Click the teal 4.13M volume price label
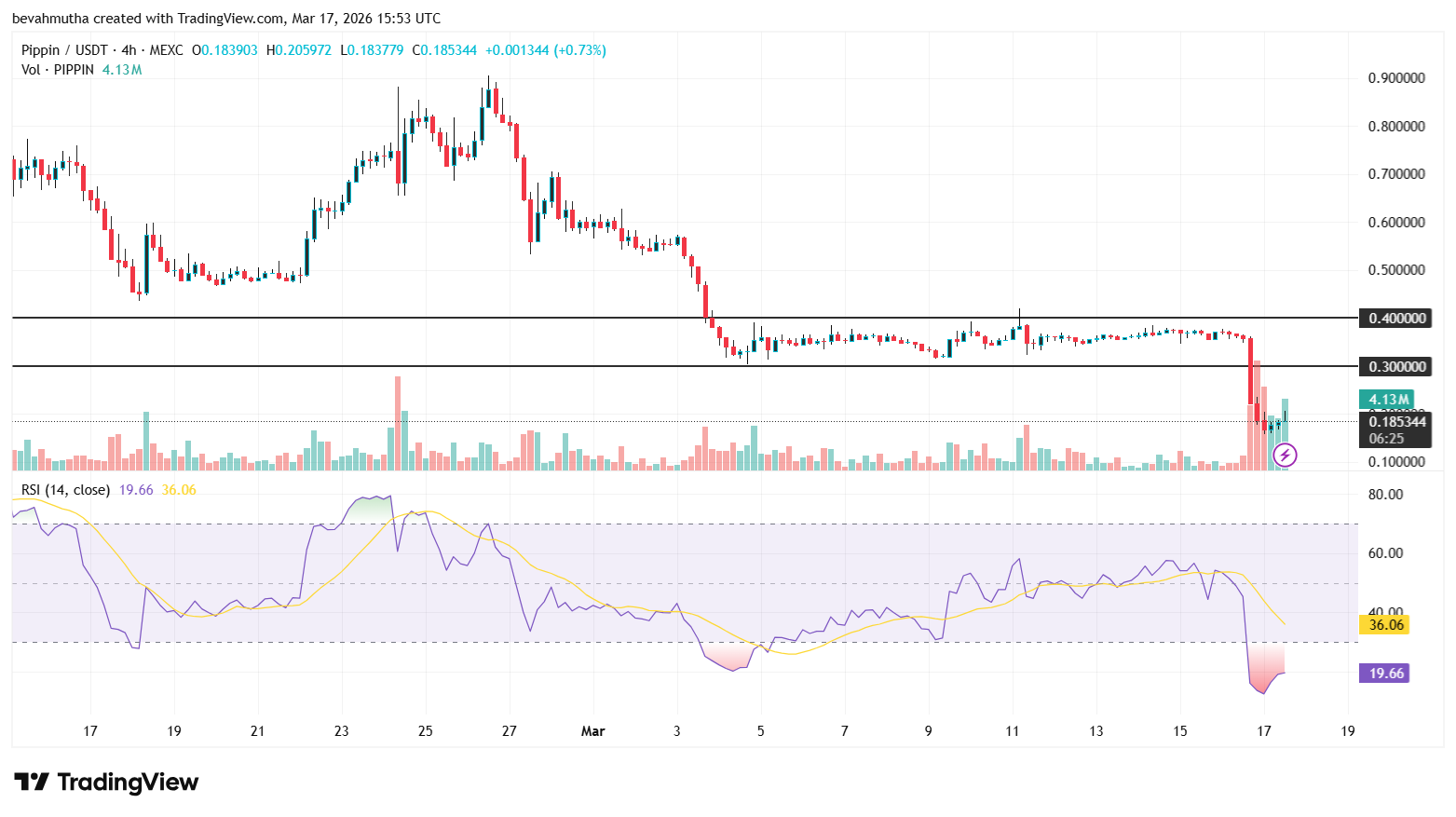Viewport: 1456px width, 817px height. coord(1388,399)
